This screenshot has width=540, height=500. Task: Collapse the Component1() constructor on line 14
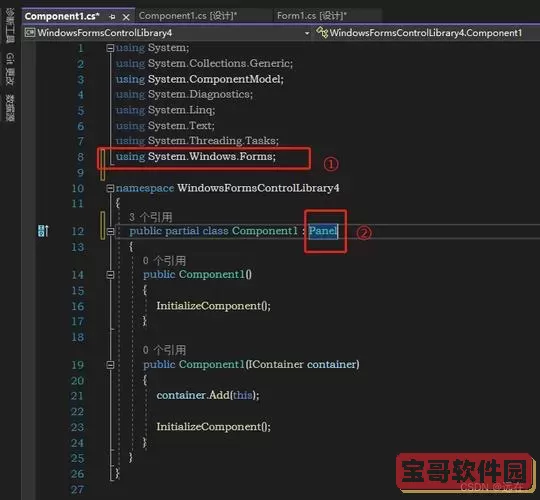[x=110, y=275]
